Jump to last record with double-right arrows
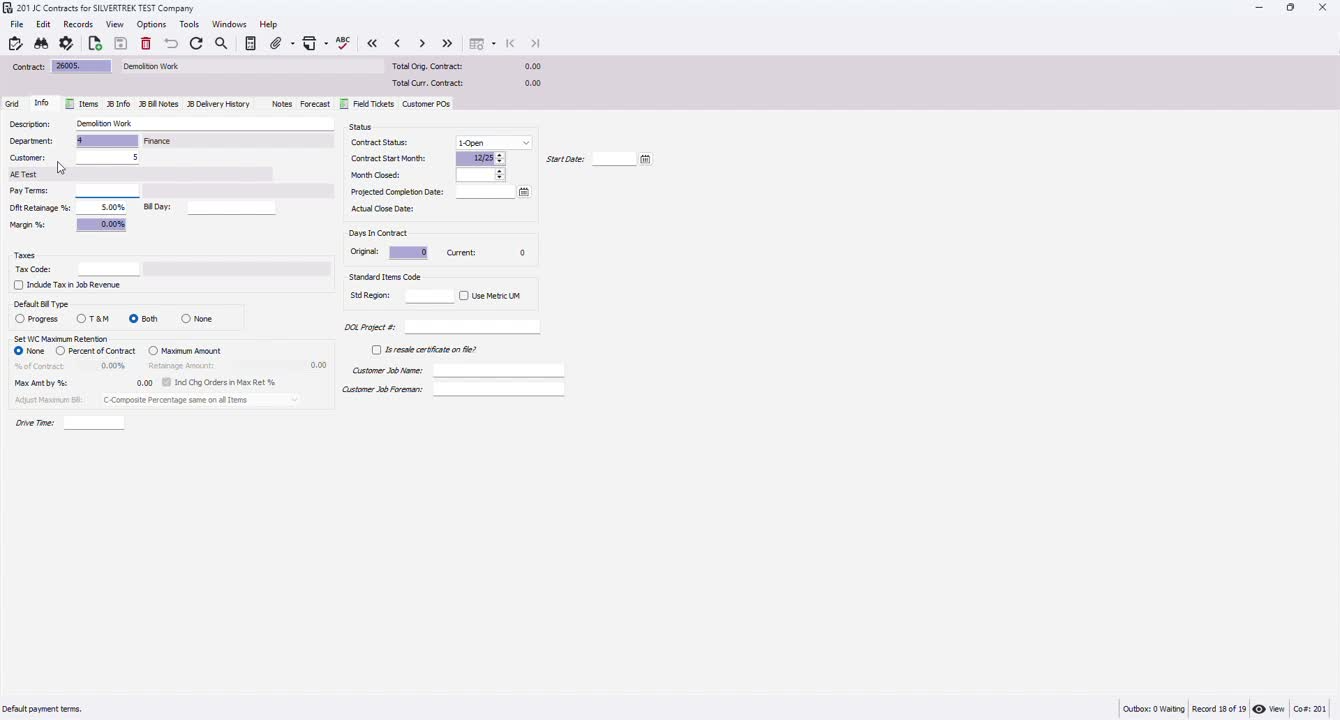1340x720 pixels. pos(447,44)
